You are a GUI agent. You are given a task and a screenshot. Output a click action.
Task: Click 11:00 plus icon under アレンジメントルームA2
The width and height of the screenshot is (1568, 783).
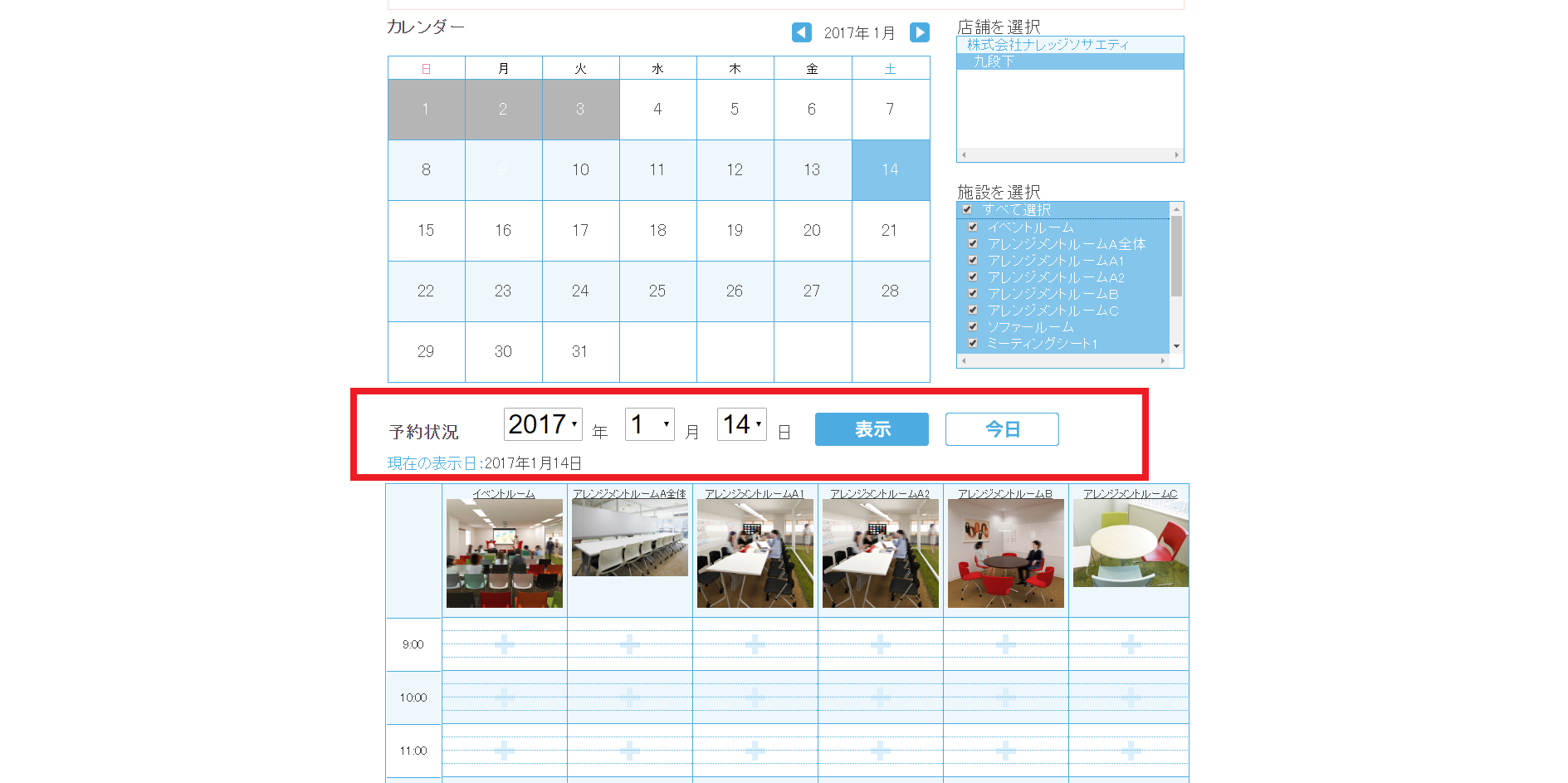point(880,751)
